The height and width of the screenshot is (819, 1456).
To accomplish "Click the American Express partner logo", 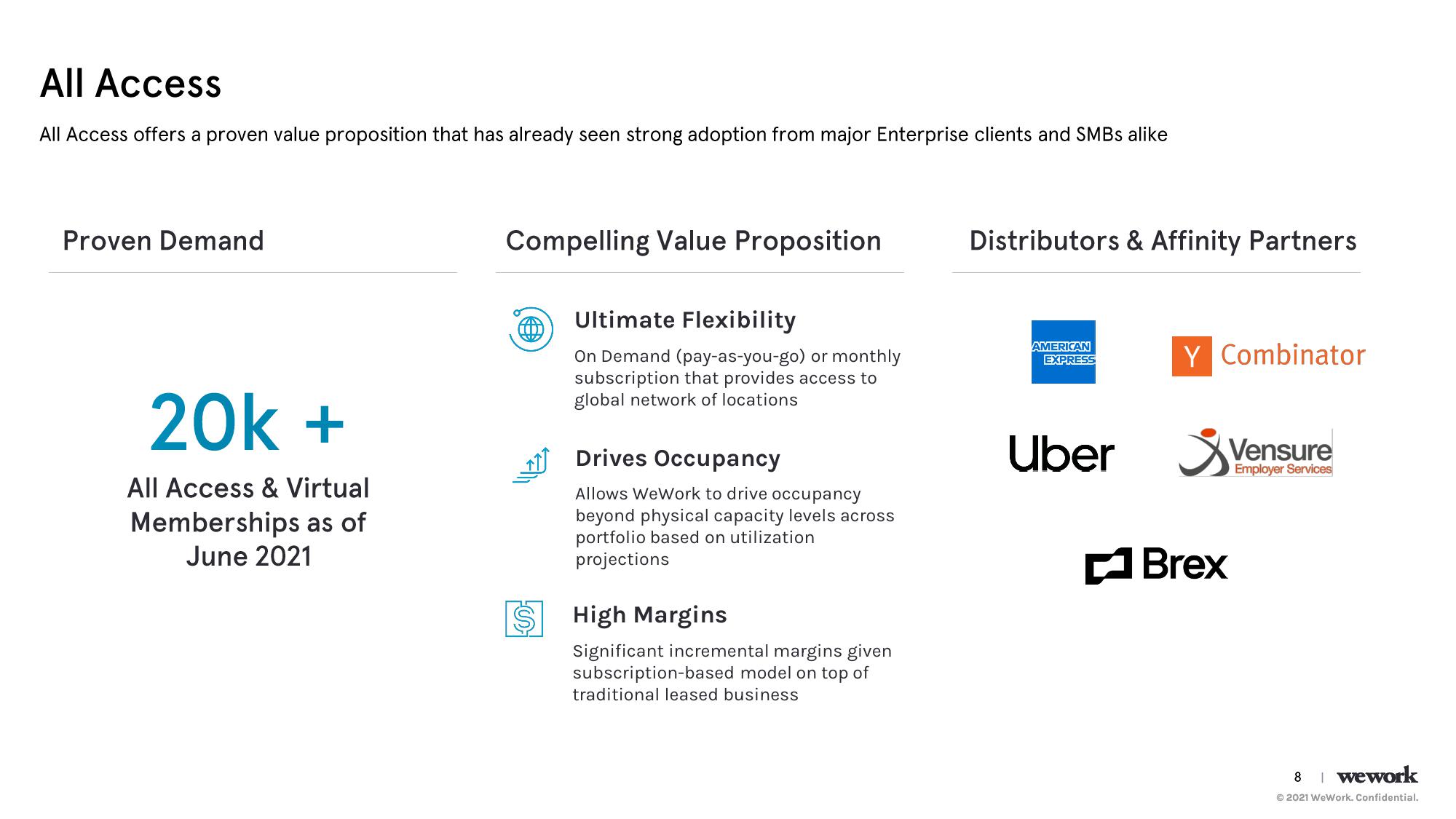I will coord(1063,352).
